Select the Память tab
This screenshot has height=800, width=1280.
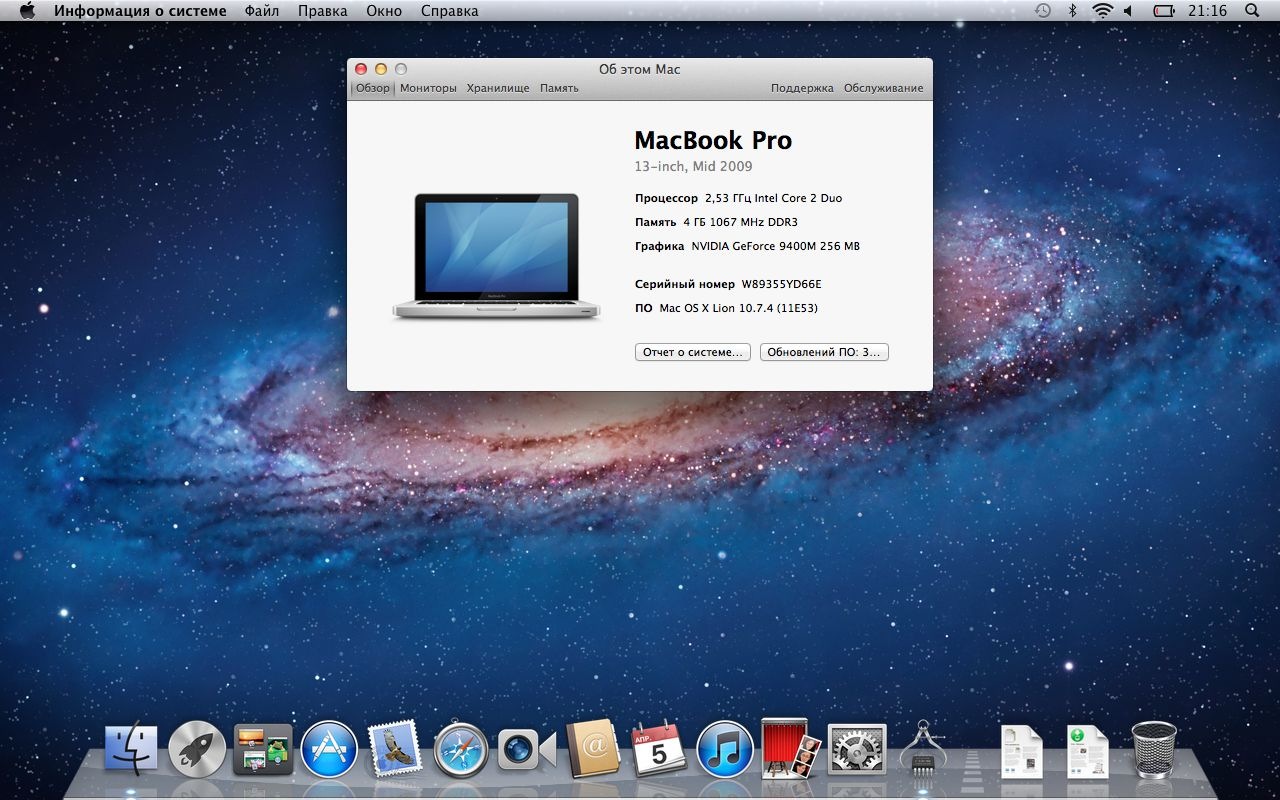click(559, 88)
